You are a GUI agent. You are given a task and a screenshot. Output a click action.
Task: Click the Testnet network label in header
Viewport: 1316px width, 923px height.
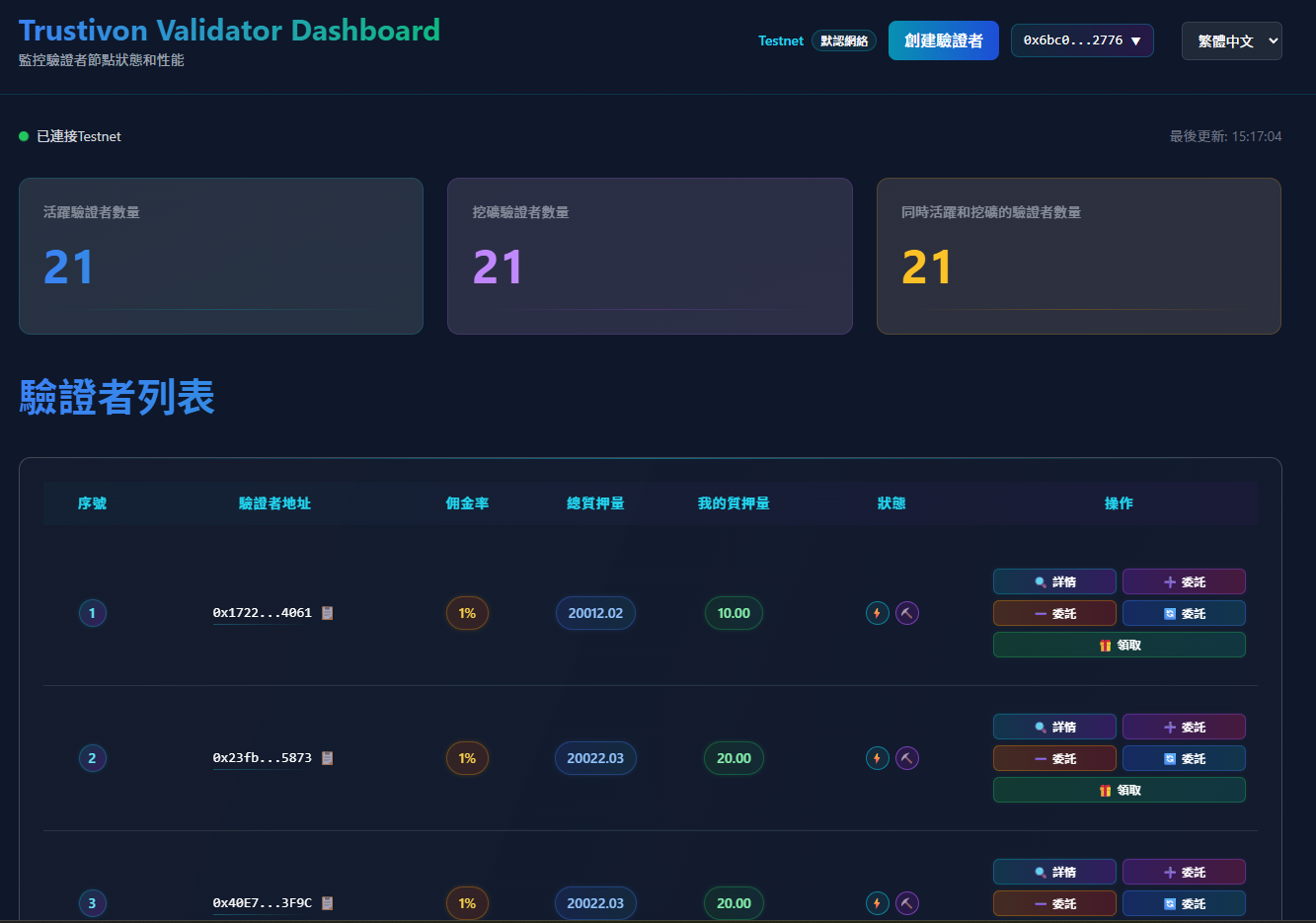tap(780, 40)
